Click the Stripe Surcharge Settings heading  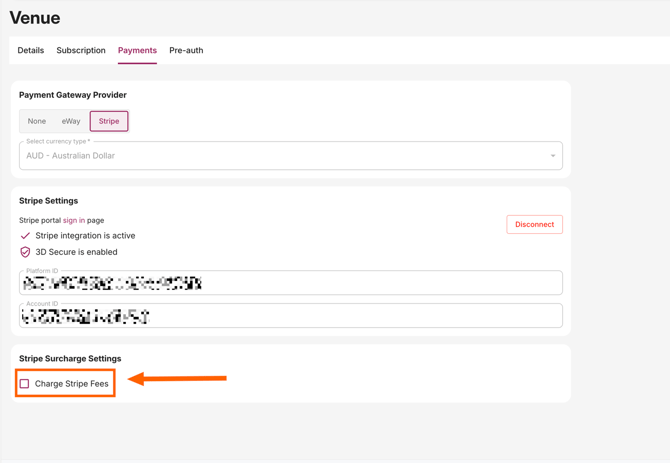click(70, 358)
